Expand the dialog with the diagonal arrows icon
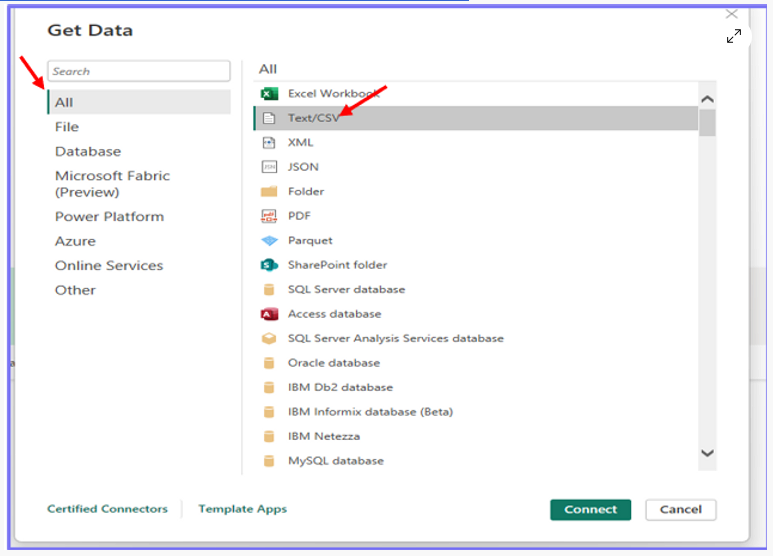 coord(734,36)
